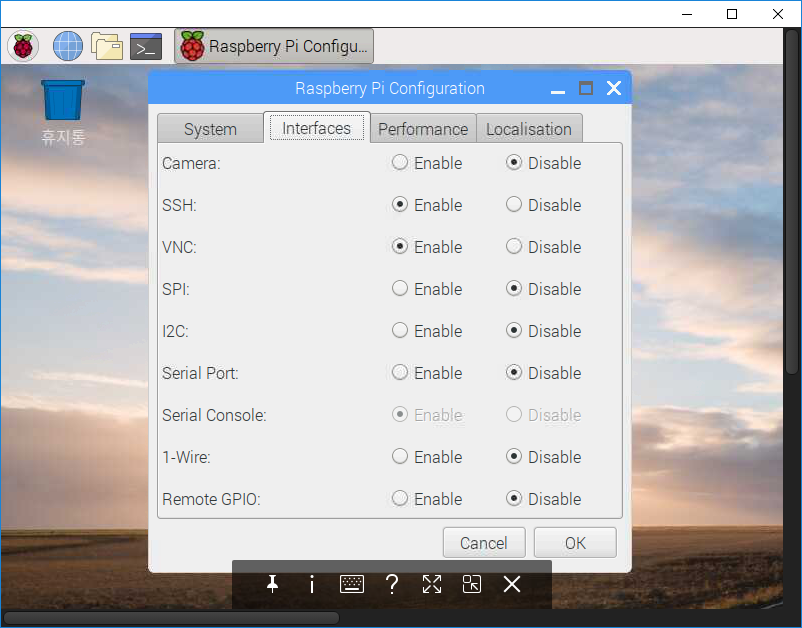Click the horizontal scrollbar of VNC window
The height and width of the screenshot is (628, 802).
pos(171,618)
